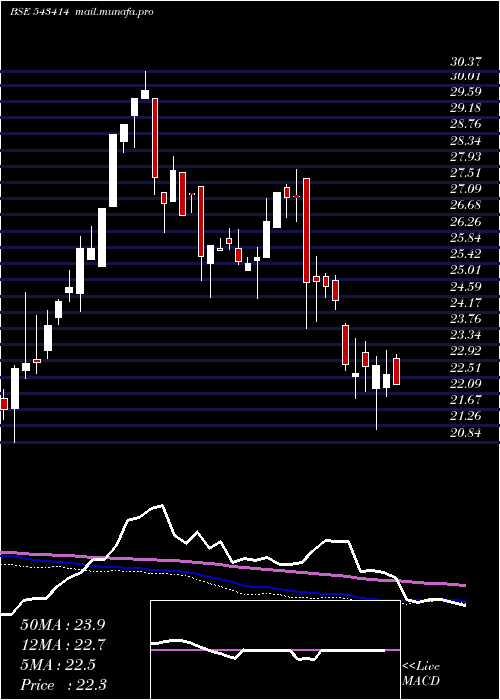The image size is (500, 700).
Task: Click the 27.93 price axis label
Action: (465, 157)
